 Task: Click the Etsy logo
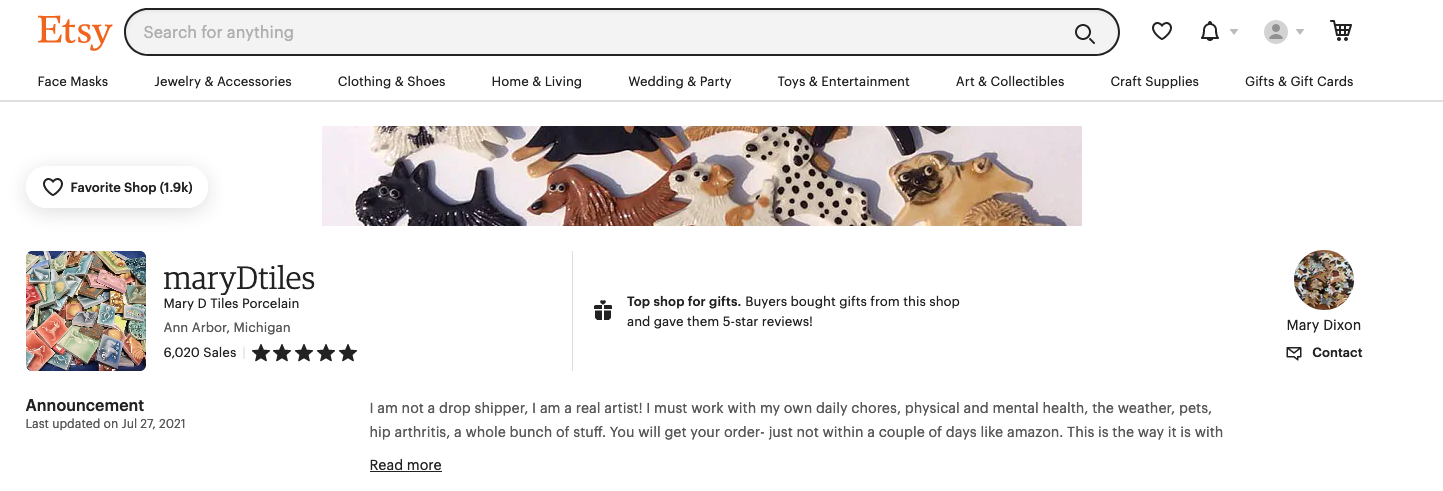click(x=74, y=32)
